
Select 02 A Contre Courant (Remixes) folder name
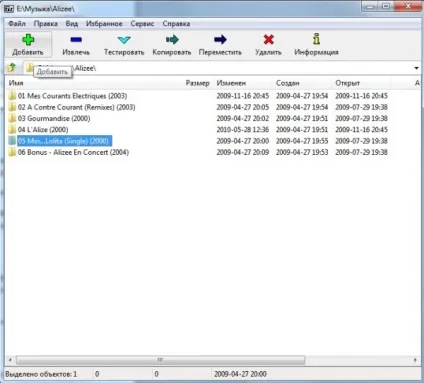pos(76,107)
